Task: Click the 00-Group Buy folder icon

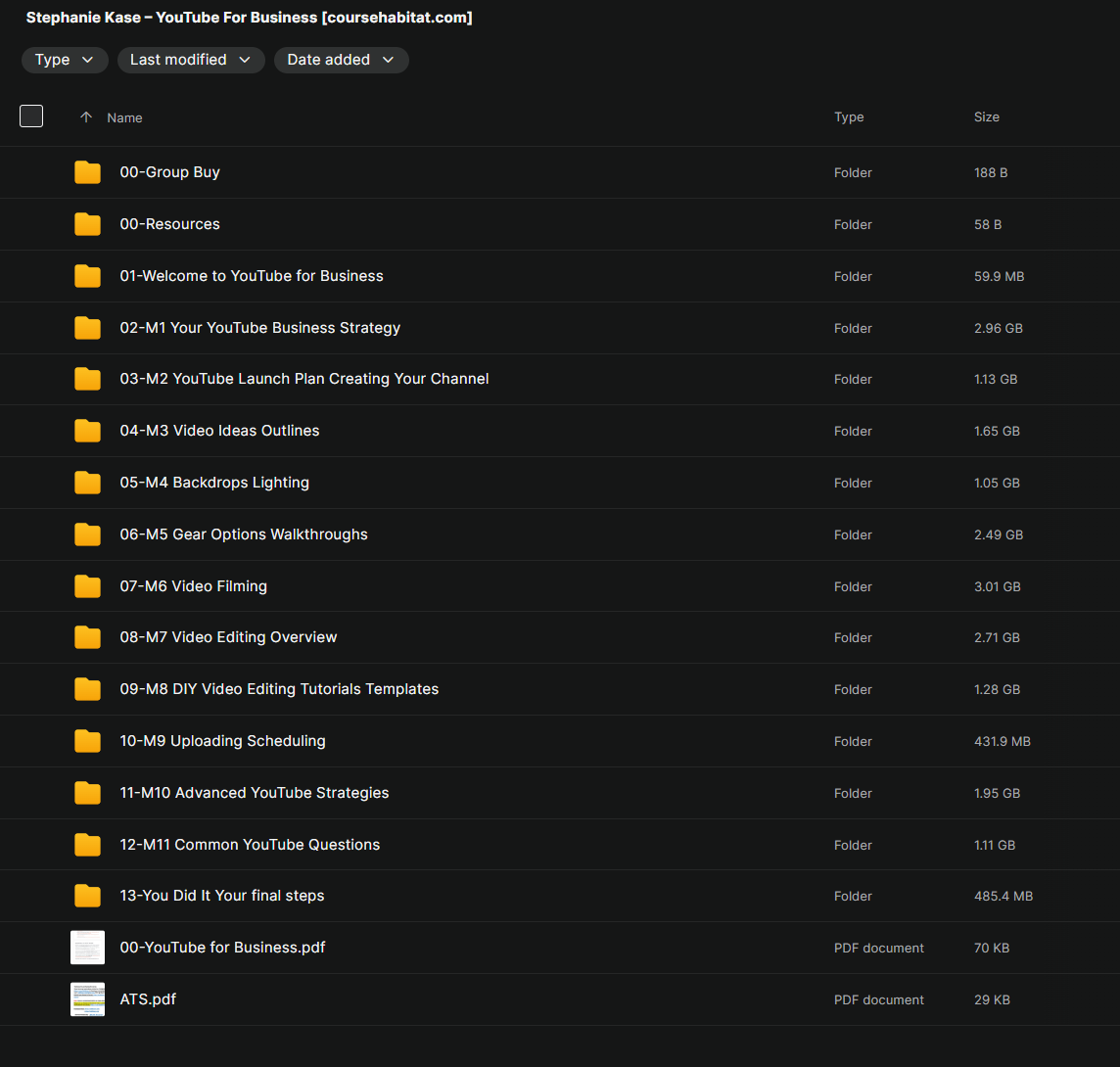Action: click(87, 172)
